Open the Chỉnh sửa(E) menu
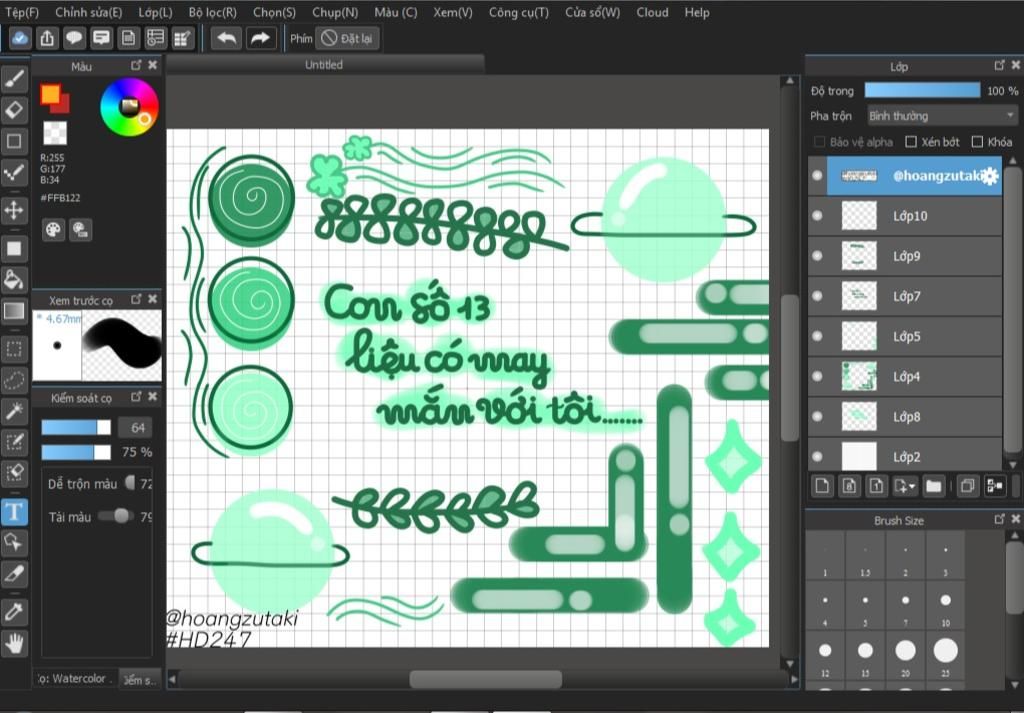This screenshot has height=713, width=1024. coord(89,12)
